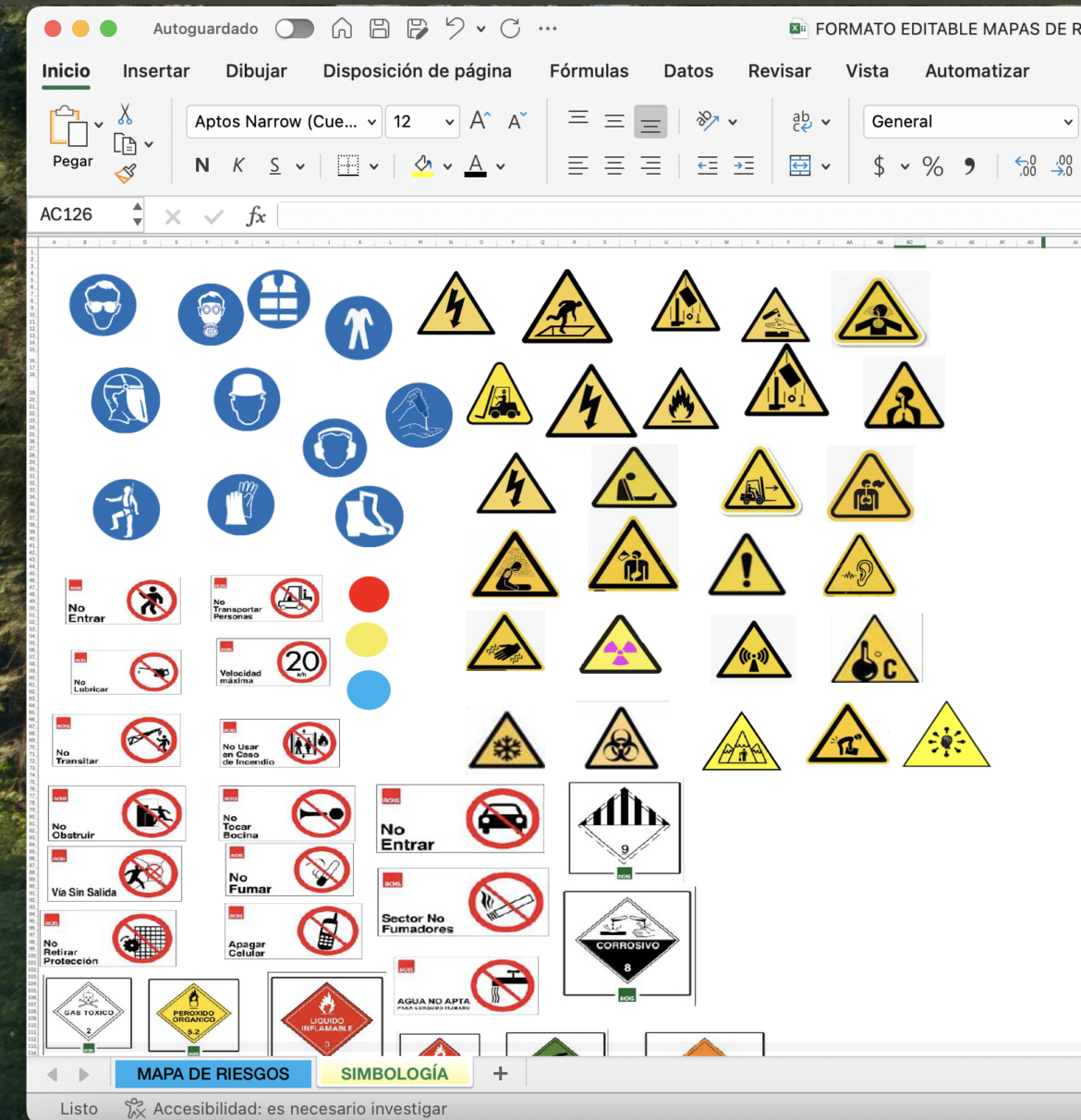
Task: Toggle the Autoguardado switch
Action: coord(294,29)
